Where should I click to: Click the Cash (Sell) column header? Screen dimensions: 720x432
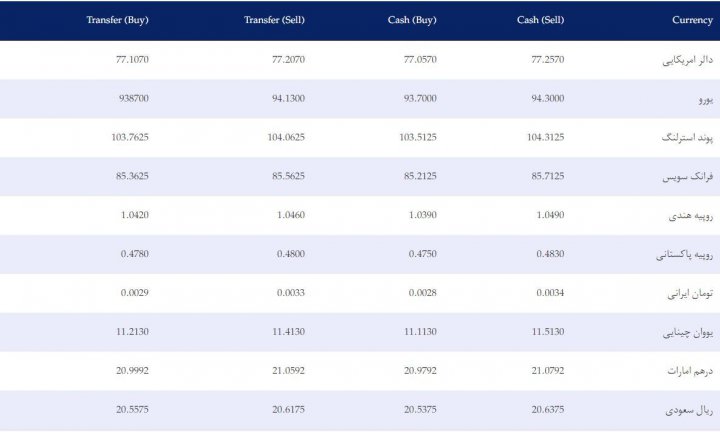click(540, 20)
